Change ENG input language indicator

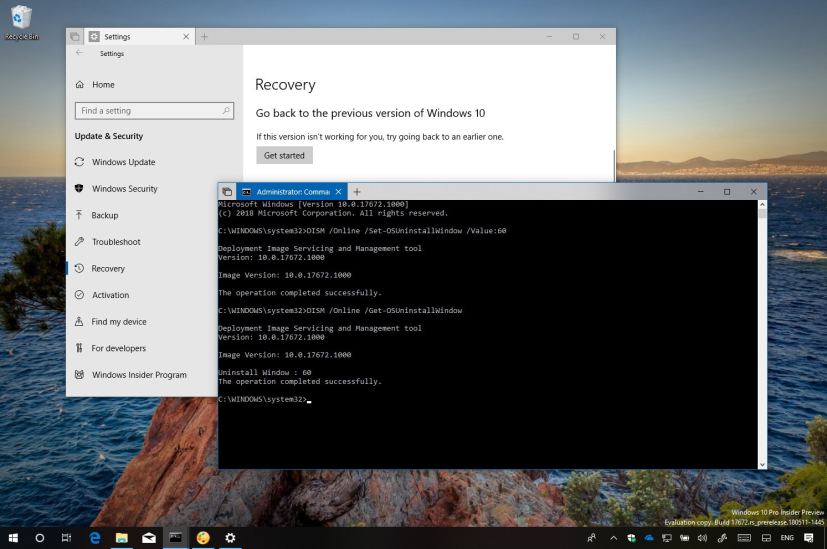click(x=787, y=538)
